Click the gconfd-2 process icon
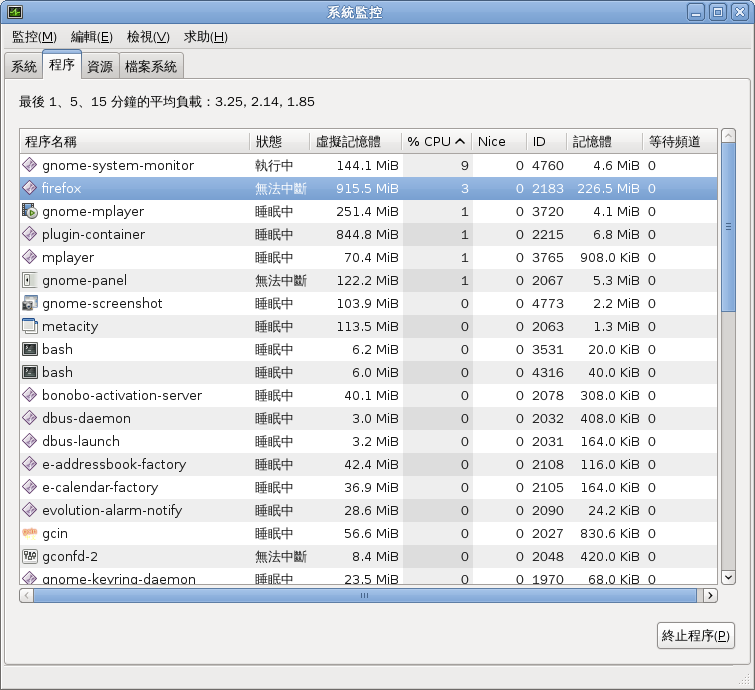This screenshot has width=755, height=690. click(30, 556)
